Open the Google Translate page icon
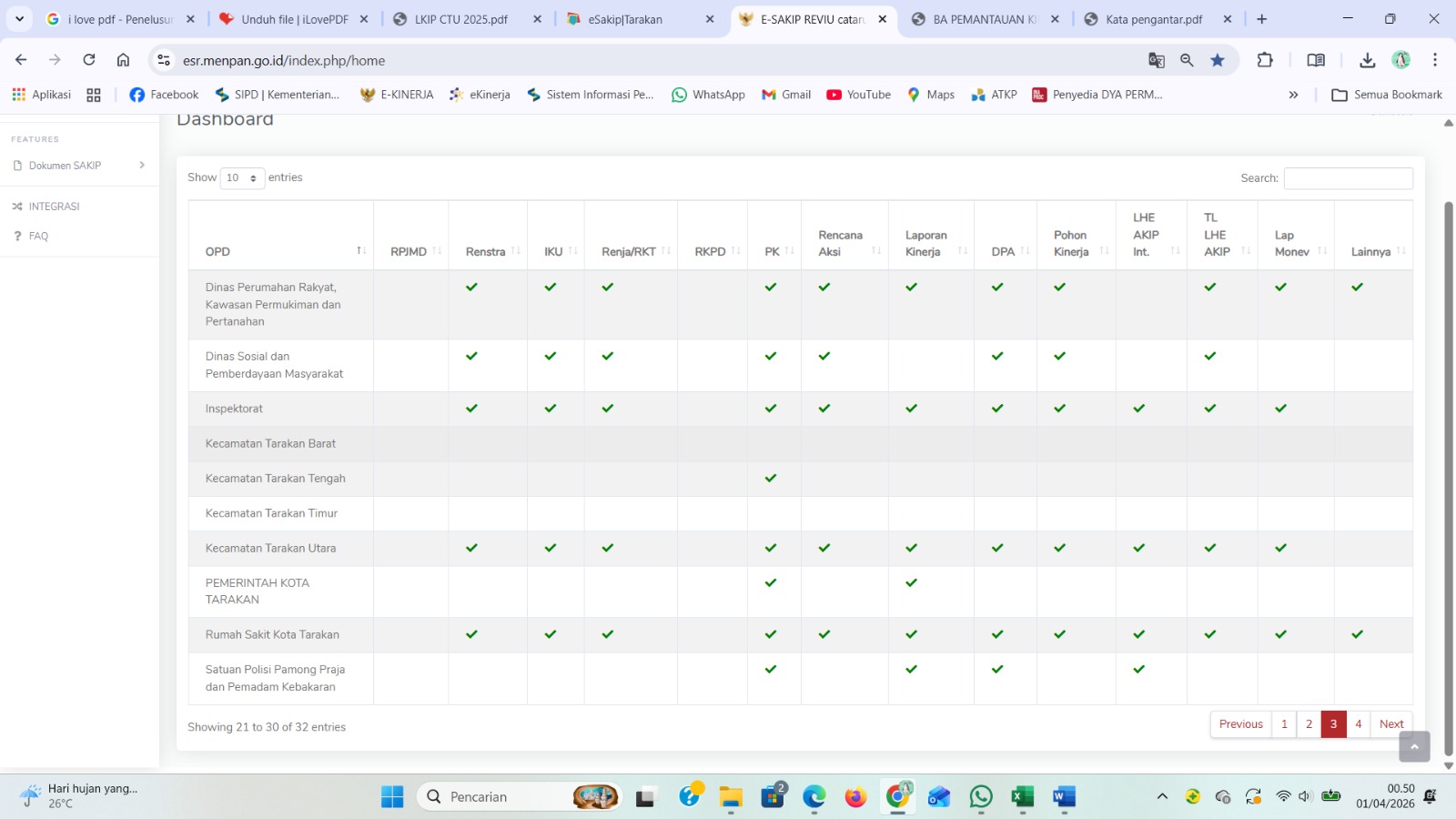1456x819 pixels. [x=1157, y=60]
